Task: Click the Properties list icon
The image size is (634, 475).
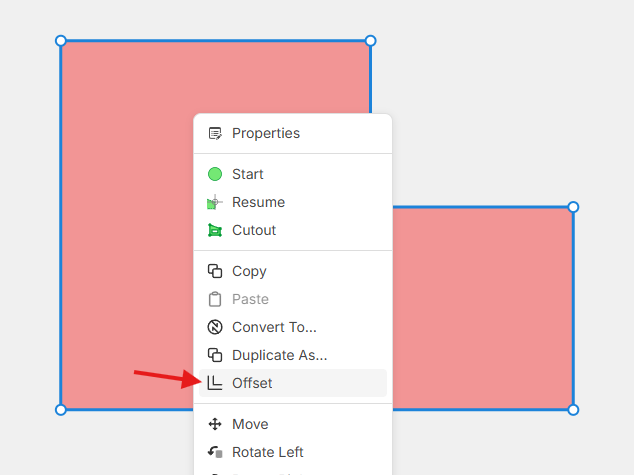Action: (214, 133)
